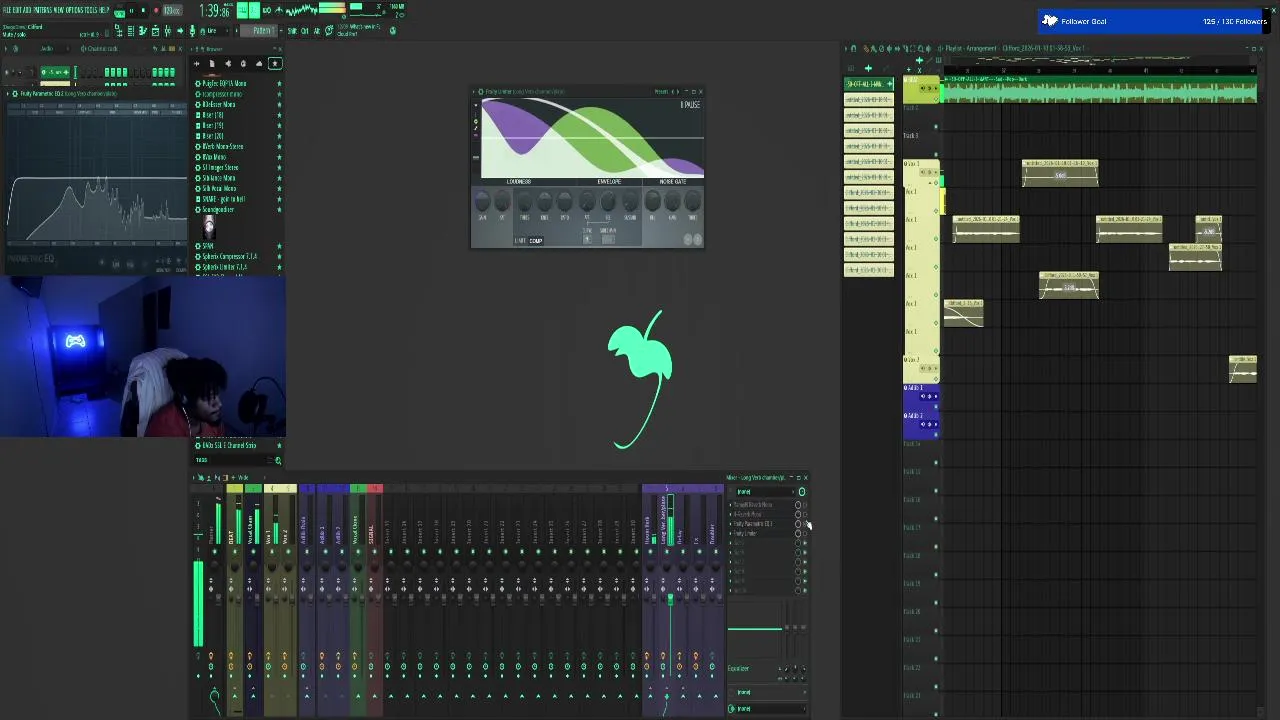Toggle the favorite star beside RDeEsser Mono

(x=279, y=104)
